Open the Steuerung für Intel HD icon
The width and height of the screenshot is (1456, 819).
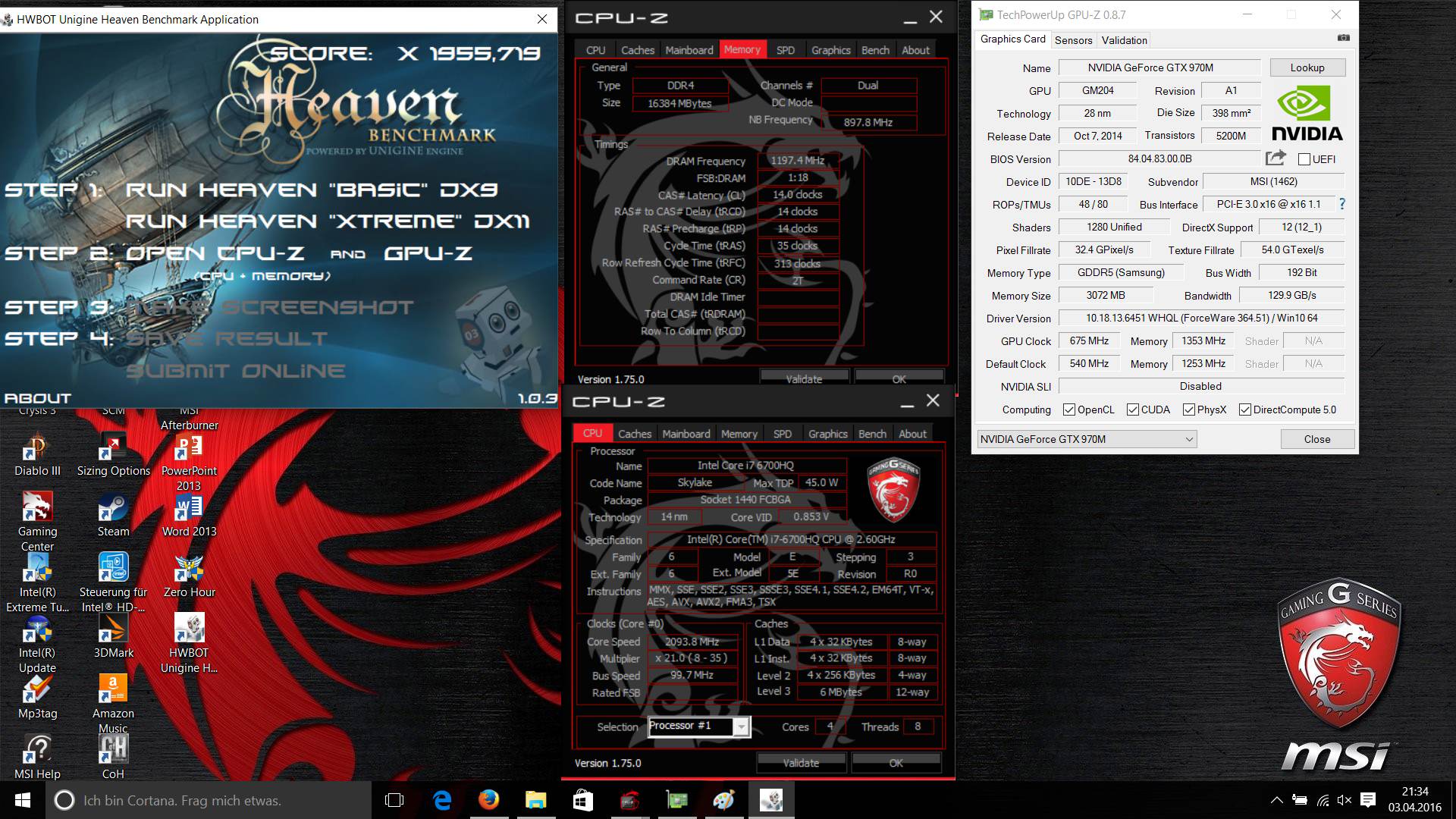(114, 582)
